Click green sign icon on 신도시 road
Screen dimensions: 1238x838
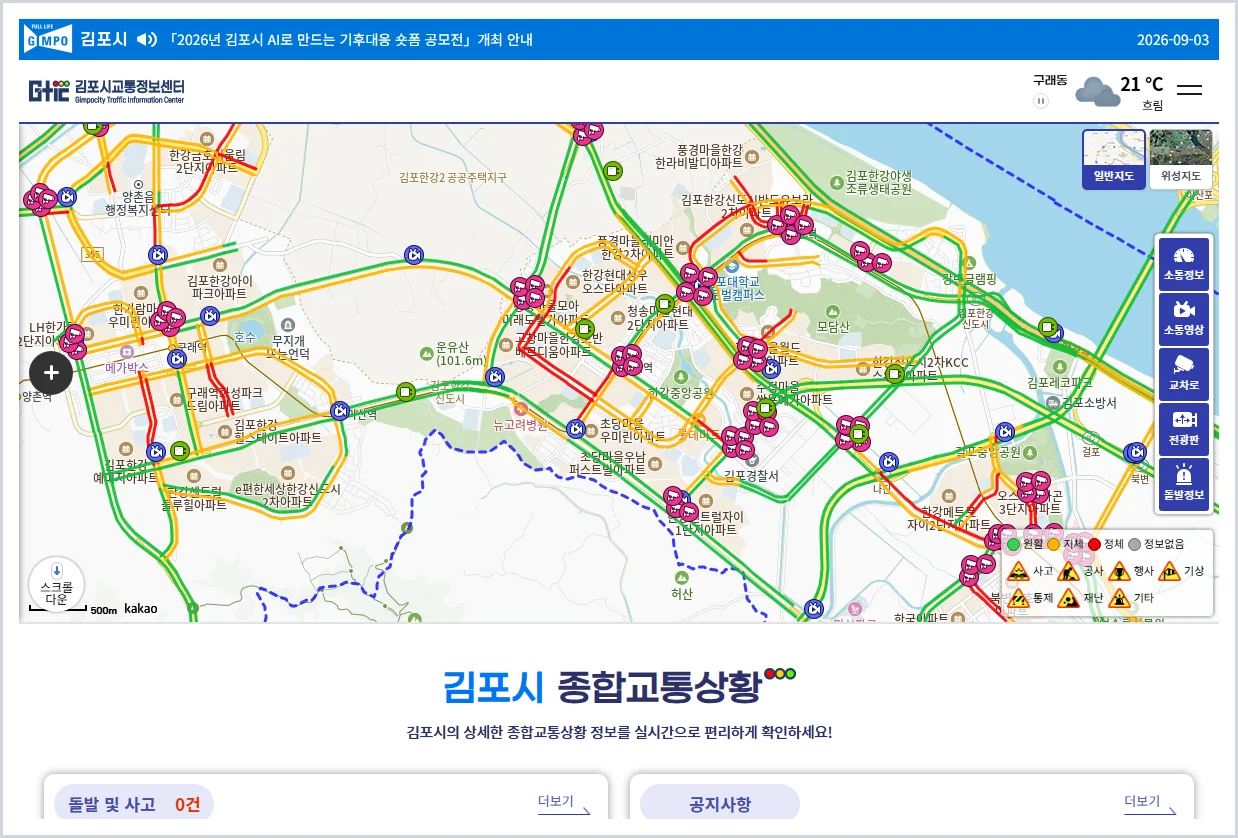(x=405, y=391)
